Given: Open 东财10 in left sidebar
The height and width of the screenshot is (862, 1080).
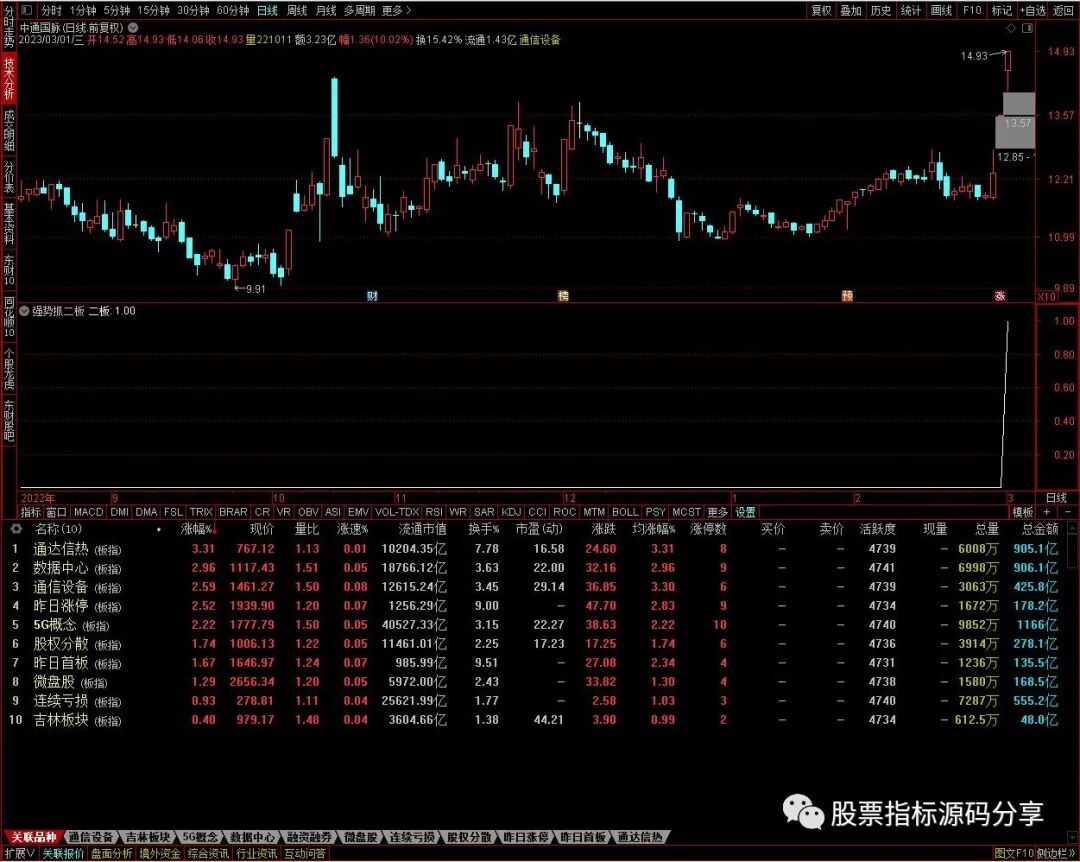Looking at the screenshot, I should [x=8, y=270].
